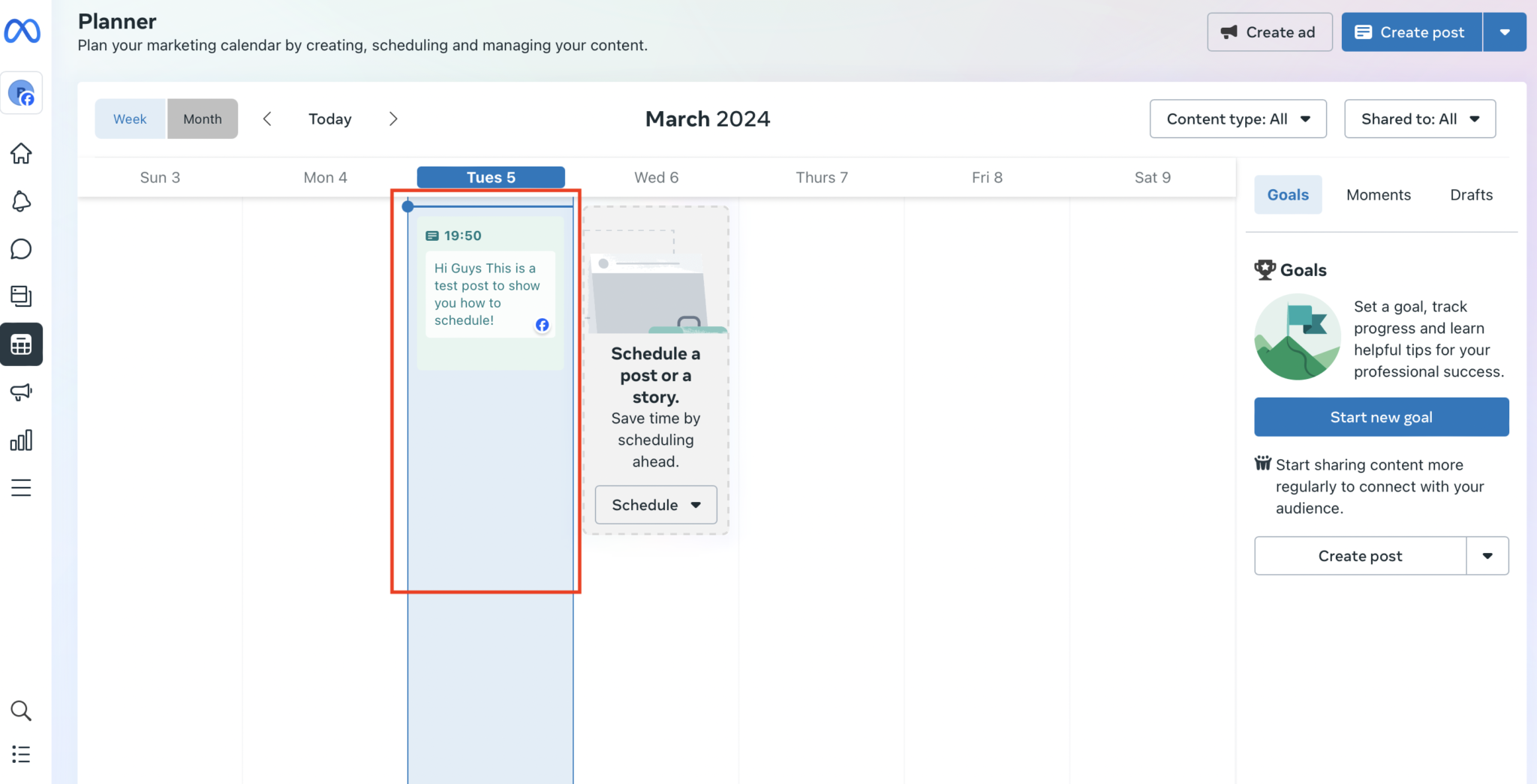Image resolution: width=1537 pixels, height=784 pixels.
Task: Open the Home icon in sidebar
Action: tap(21, 154)
